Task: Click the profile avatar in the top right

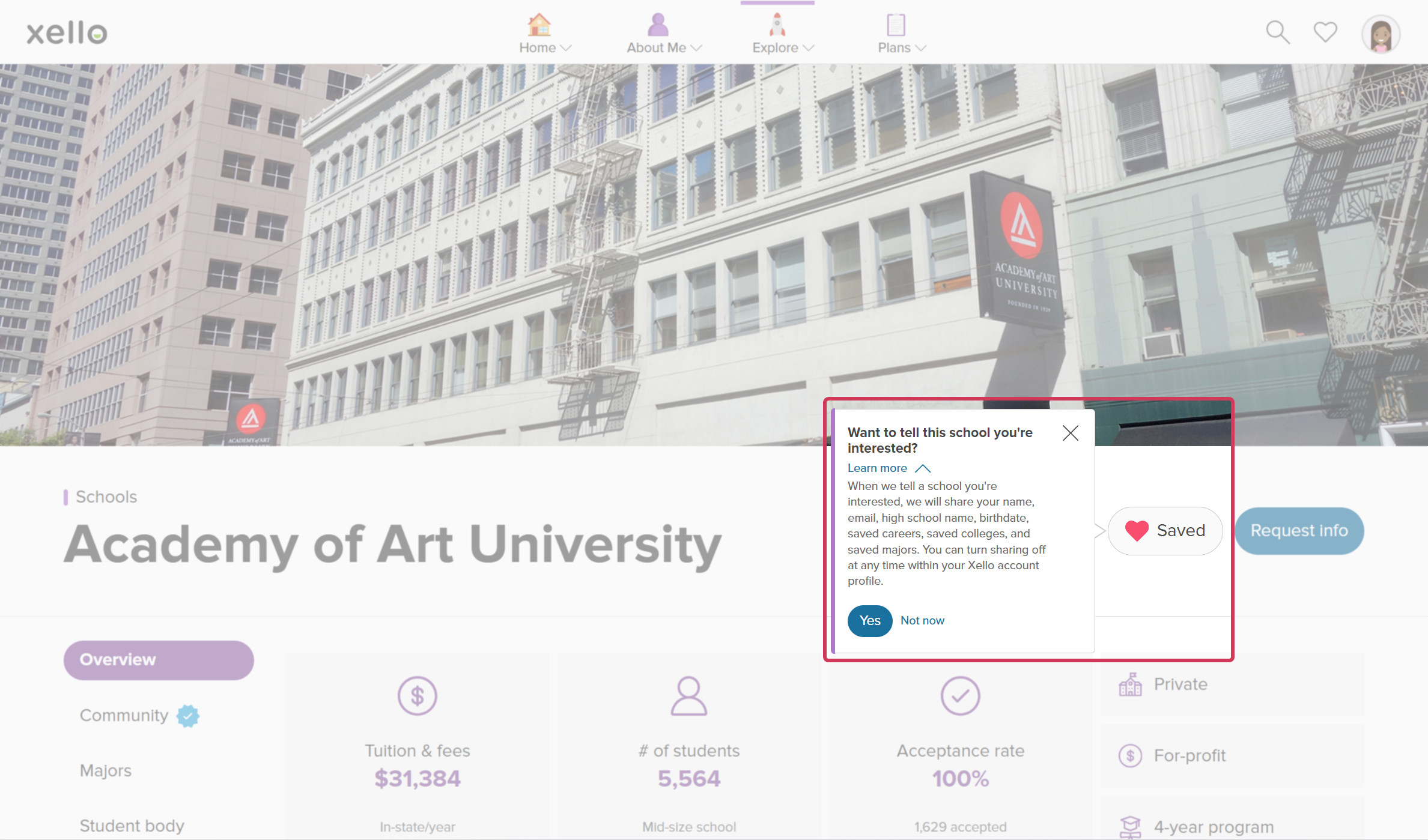Action: [1381, 34]
